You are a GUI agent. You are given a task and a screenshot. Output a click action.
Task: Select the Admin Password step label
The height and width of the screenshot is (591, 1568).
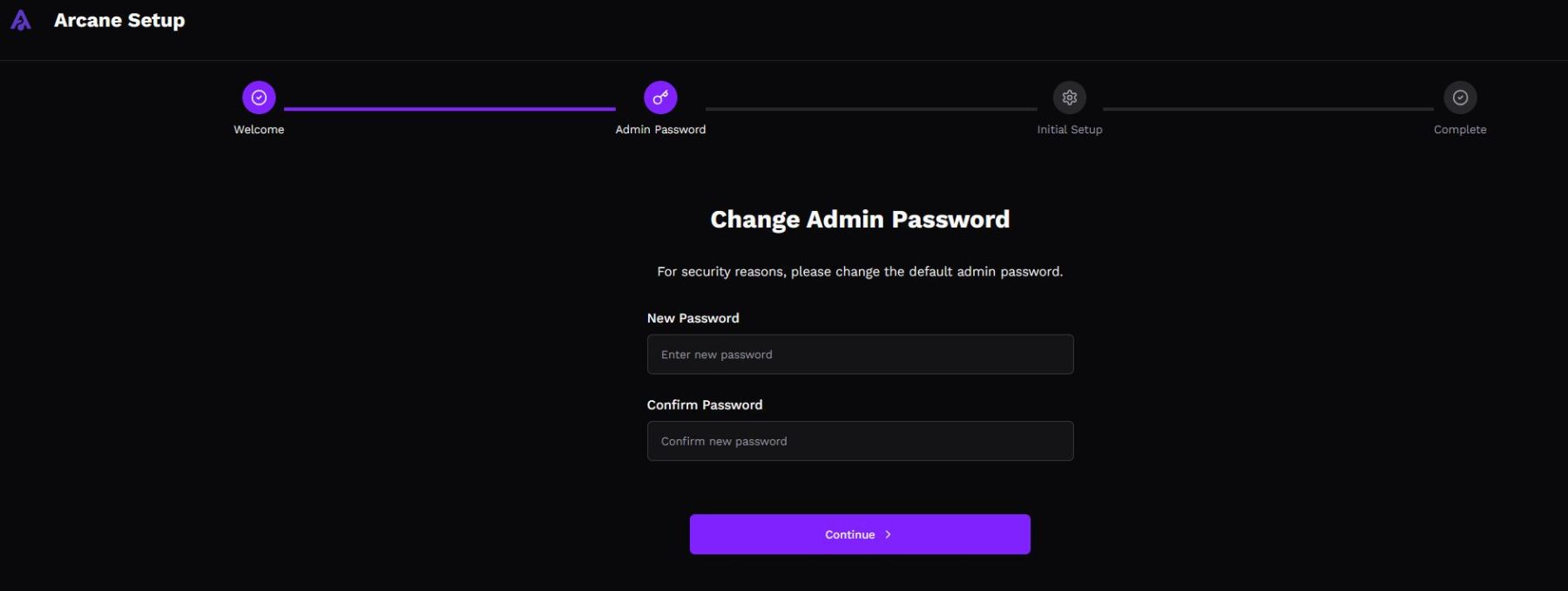pyautogui.click(x=660, y=130)
